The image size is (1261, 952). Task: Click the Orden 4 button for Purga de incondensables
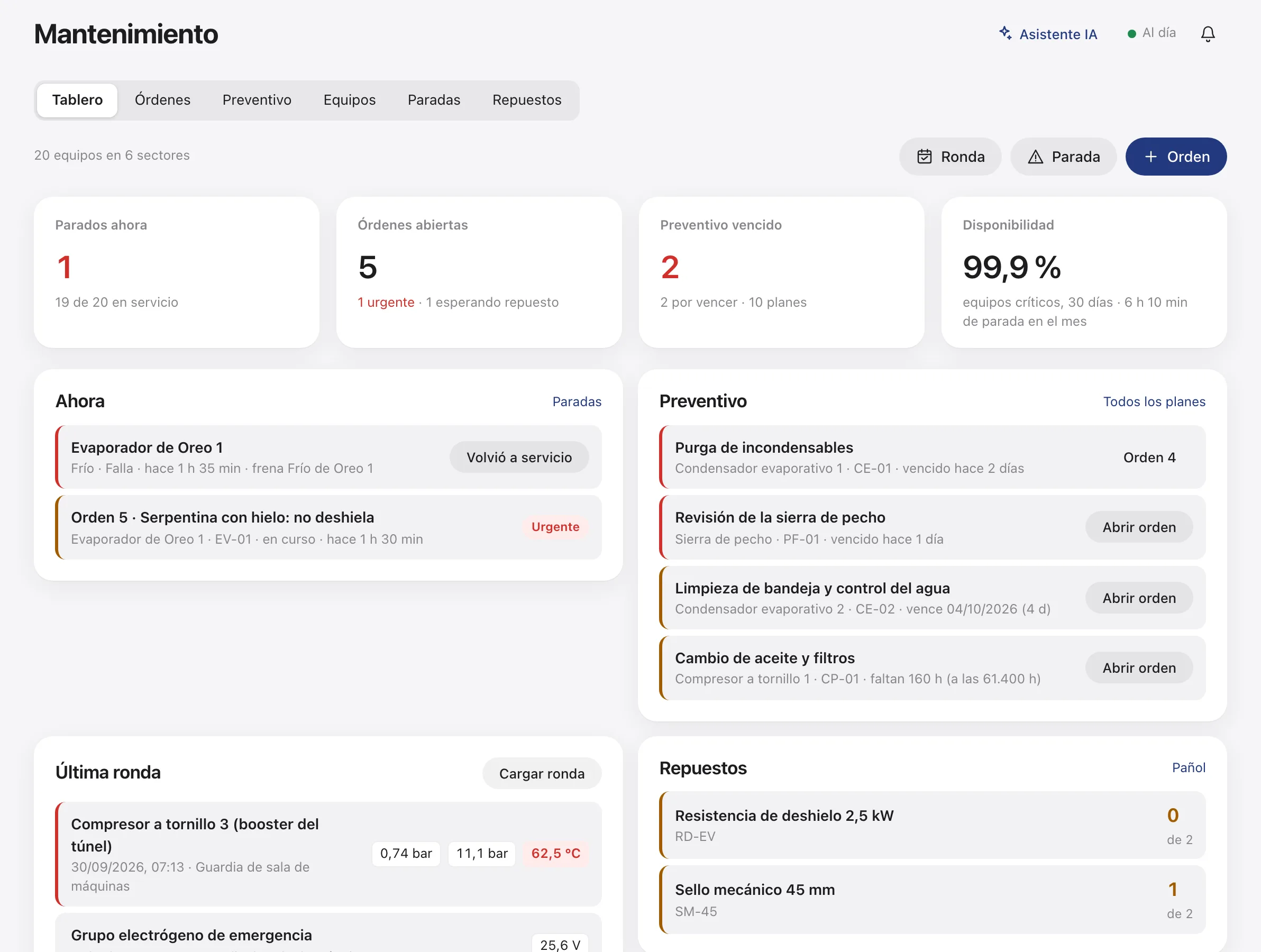click(x=1149, y=457)
